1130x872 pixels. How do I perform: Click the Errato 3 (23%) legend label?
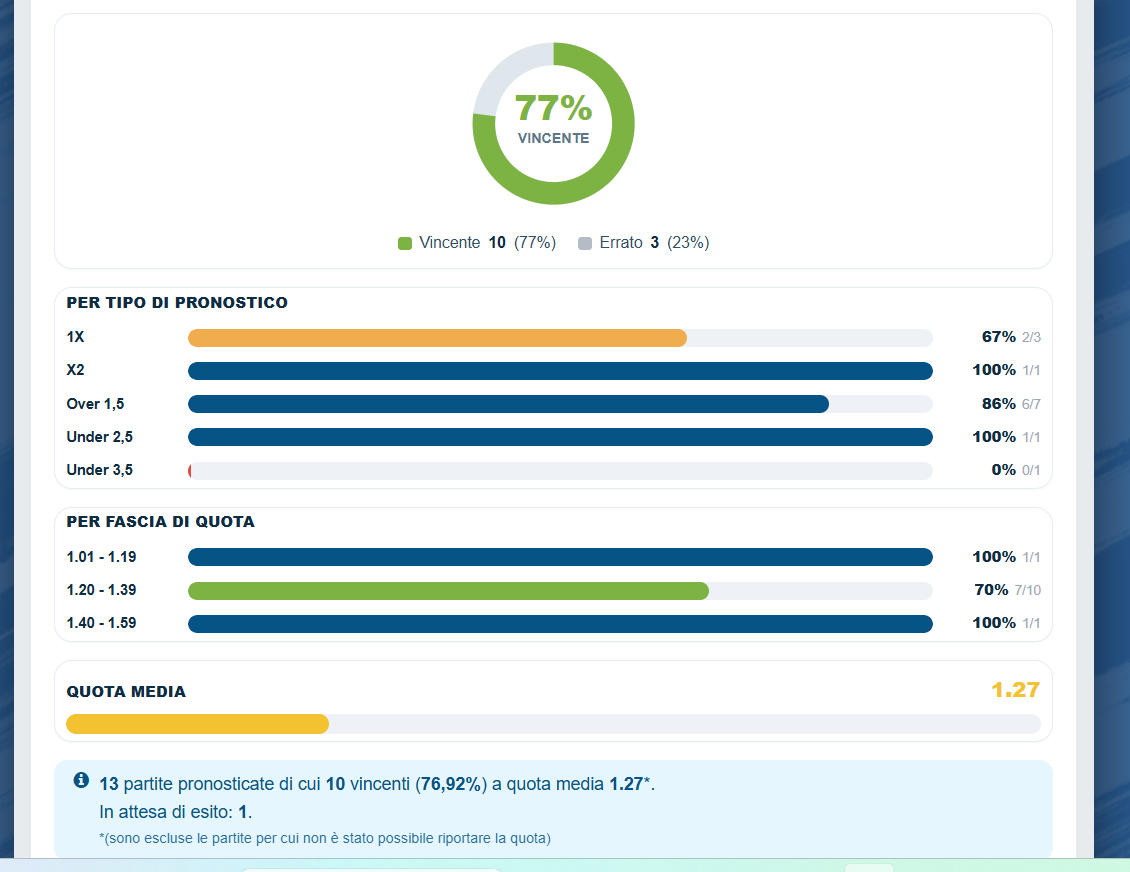coord(654,243)
